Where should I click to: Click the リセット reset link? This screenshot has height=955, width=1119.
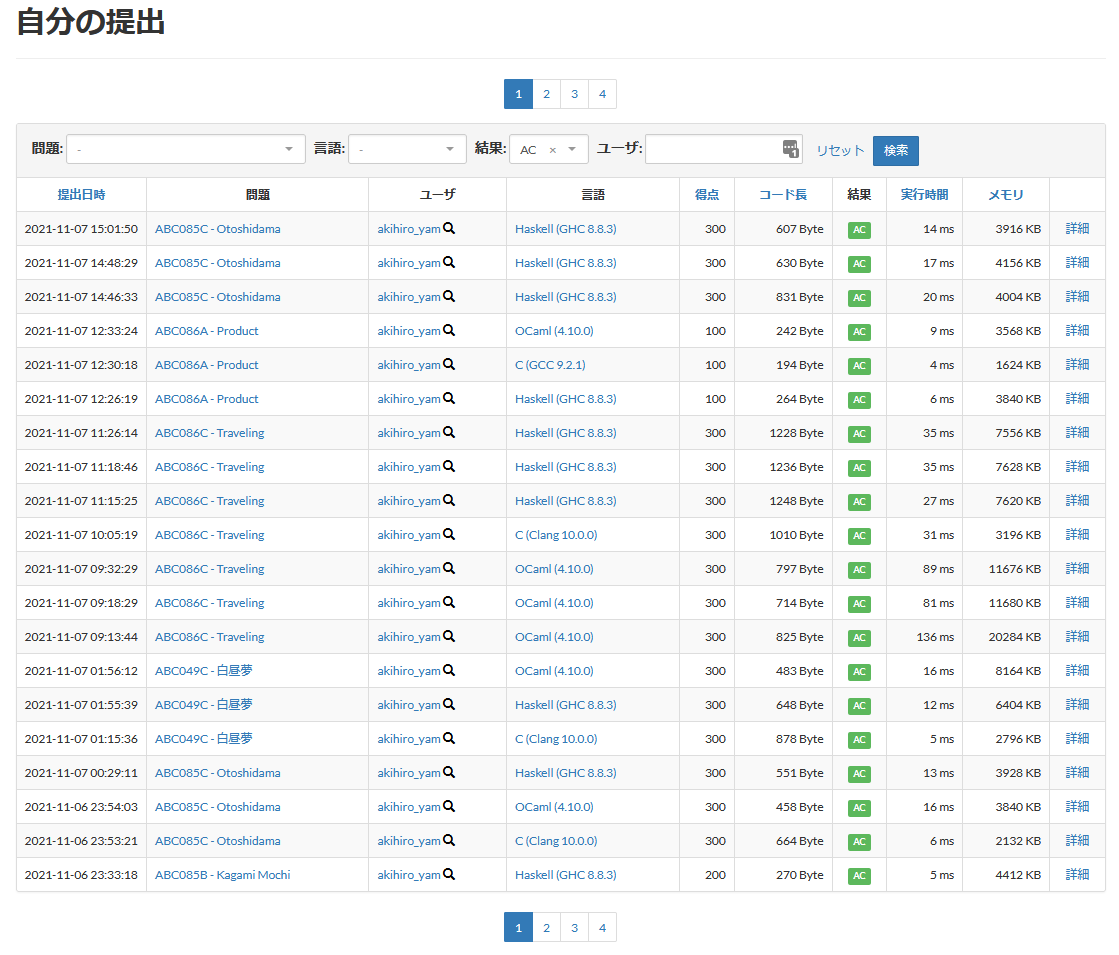tap(840, 150)
